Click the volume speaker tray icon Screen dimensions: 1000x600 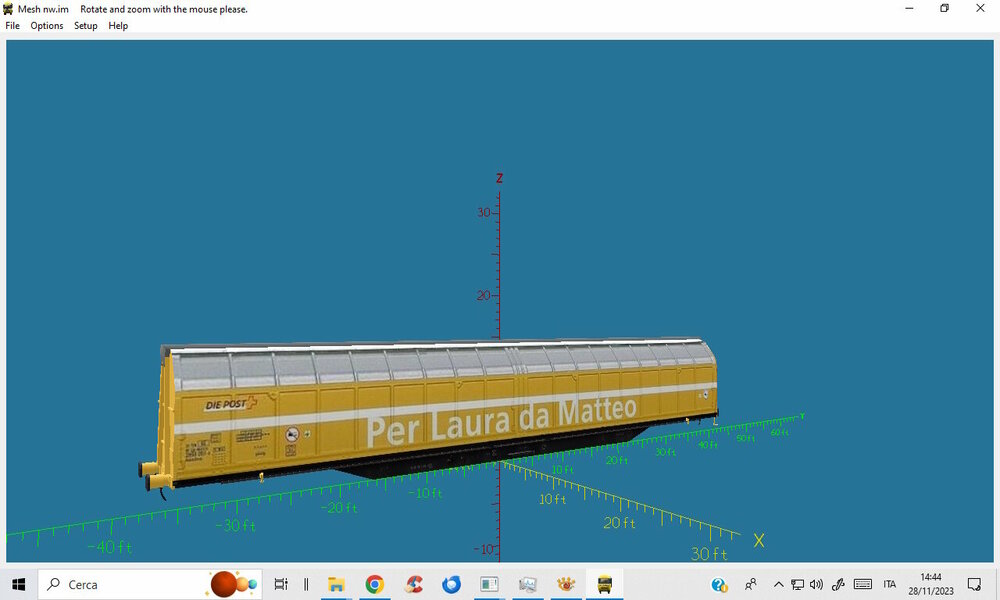click(x=816, y=584)
